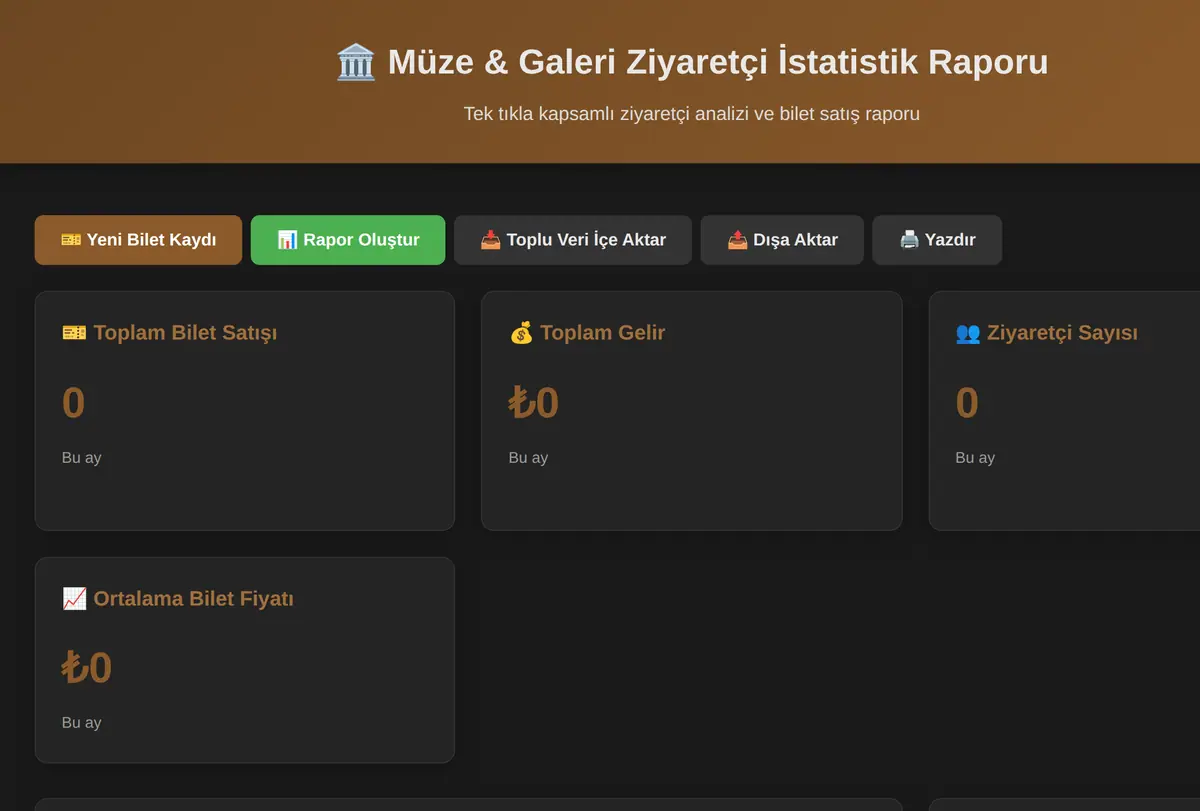This screenshot has width=1200, height=811.
Task: Click the Yazdır print button
Action: [937, 240]
